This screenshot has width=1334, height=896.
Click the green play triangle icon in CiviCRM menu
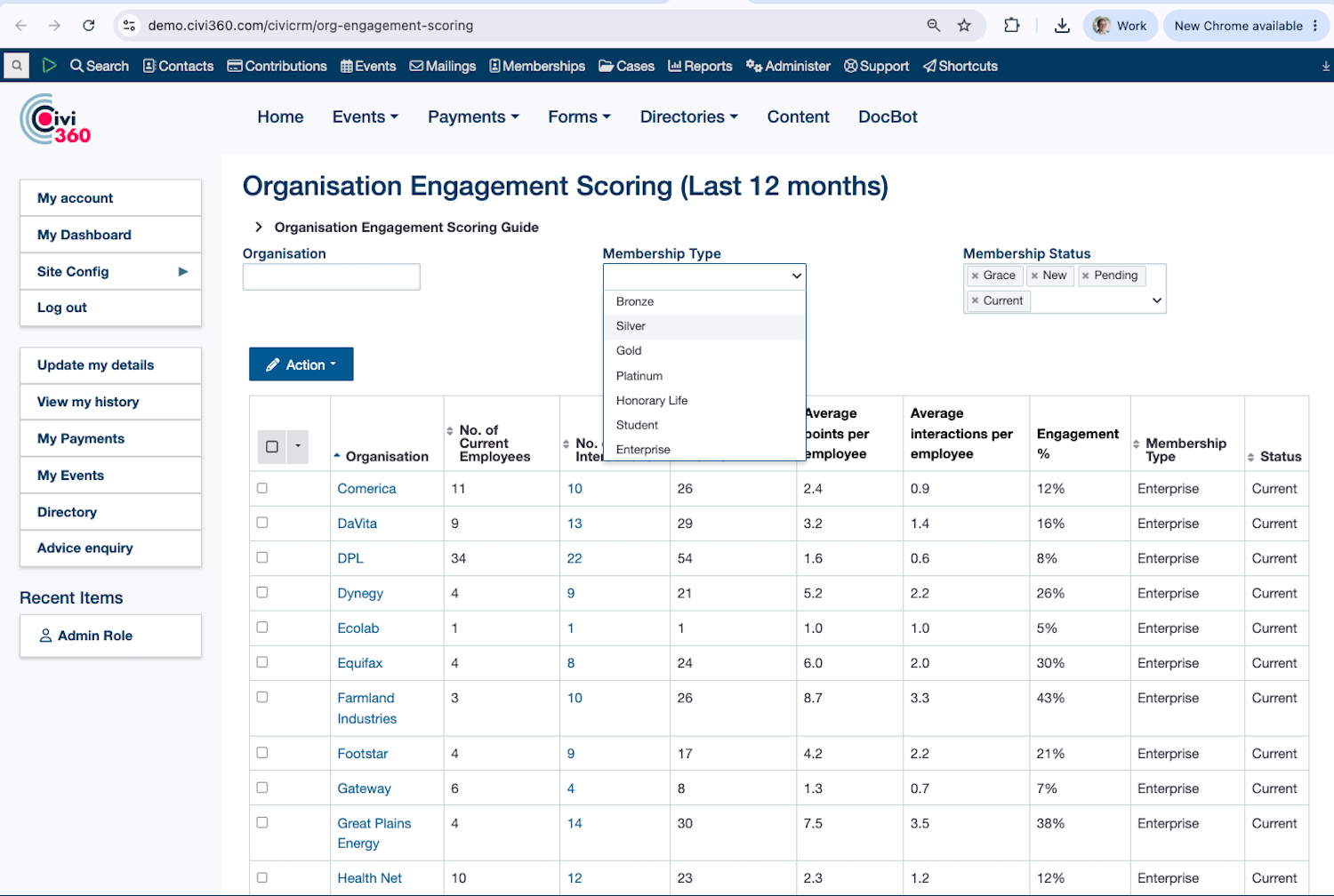[x=49, y=66]
